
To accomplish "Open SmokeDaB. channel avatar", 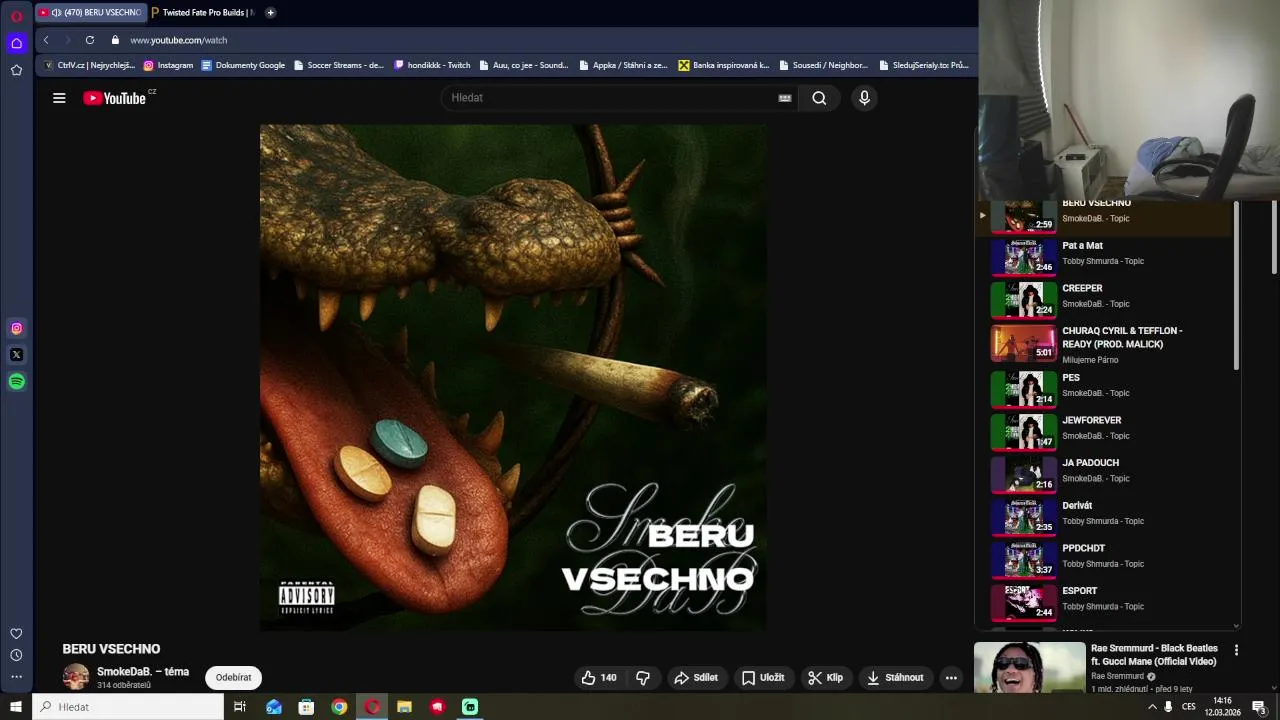I will click(76, 677).
